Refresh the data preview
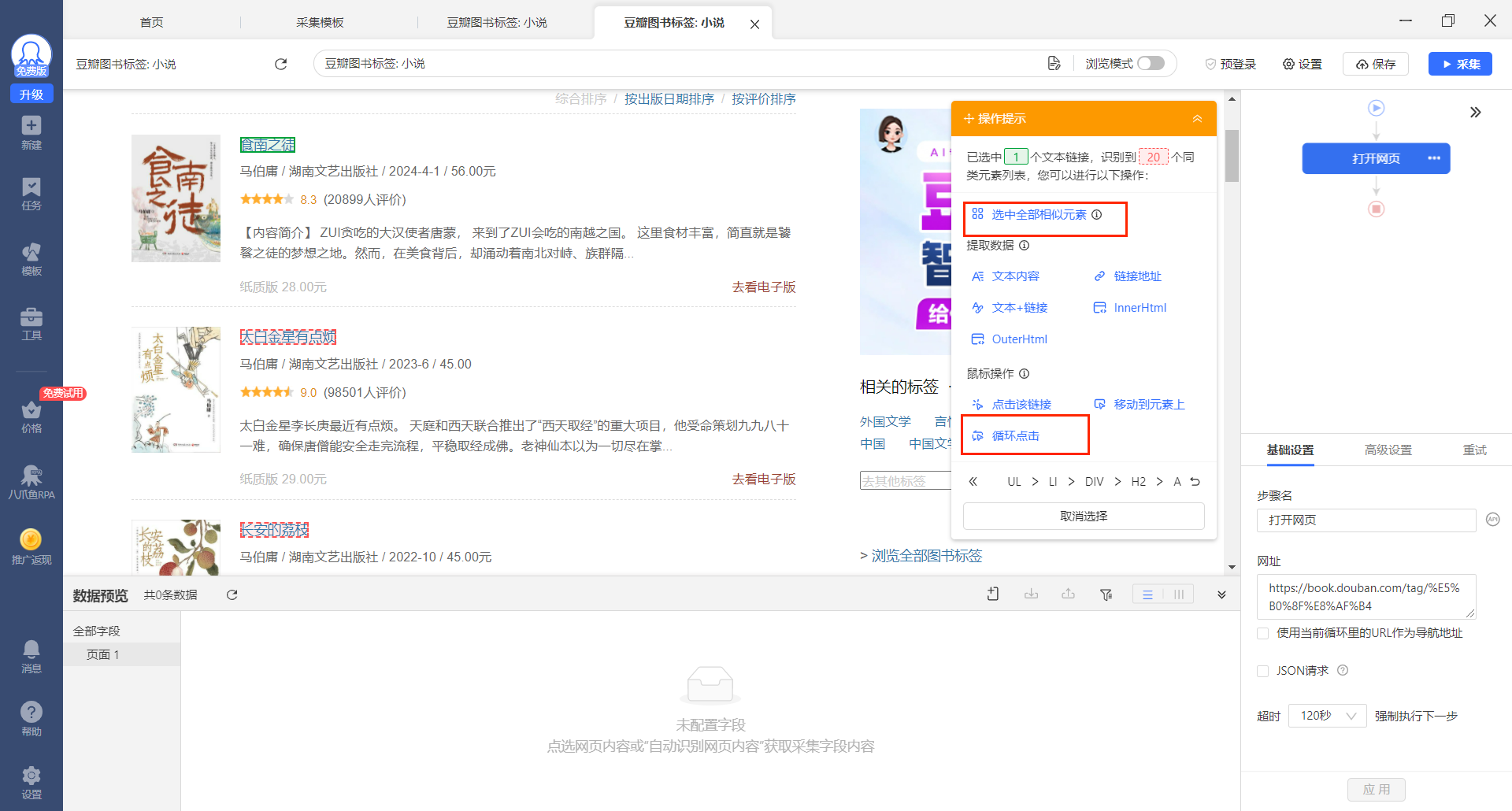Image resolution: width=1512 pixels, height=811 pixels. (x=232, y=594)
